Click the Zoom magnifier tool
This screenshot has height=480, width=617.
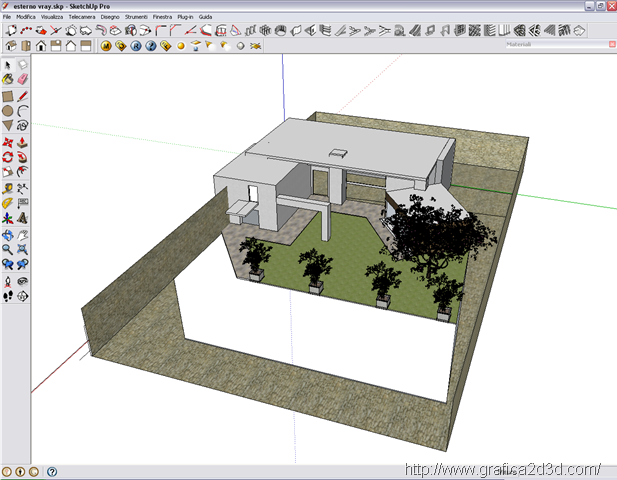pos(8,249)
